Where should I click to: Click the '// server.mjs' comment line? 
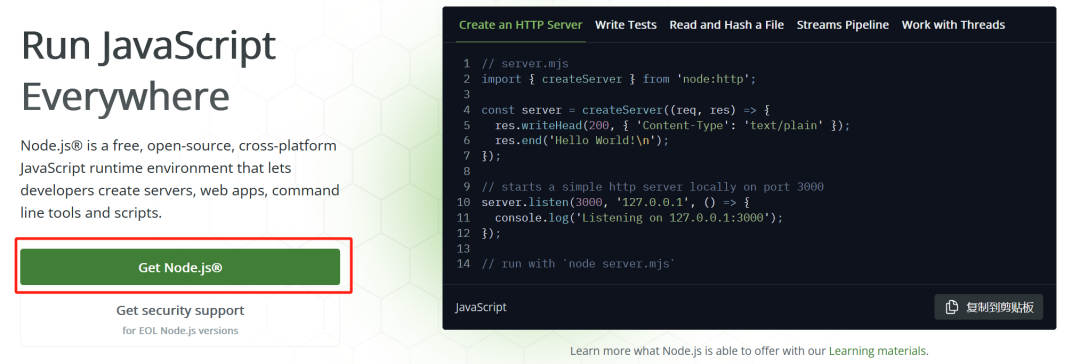tap(525, 64)
